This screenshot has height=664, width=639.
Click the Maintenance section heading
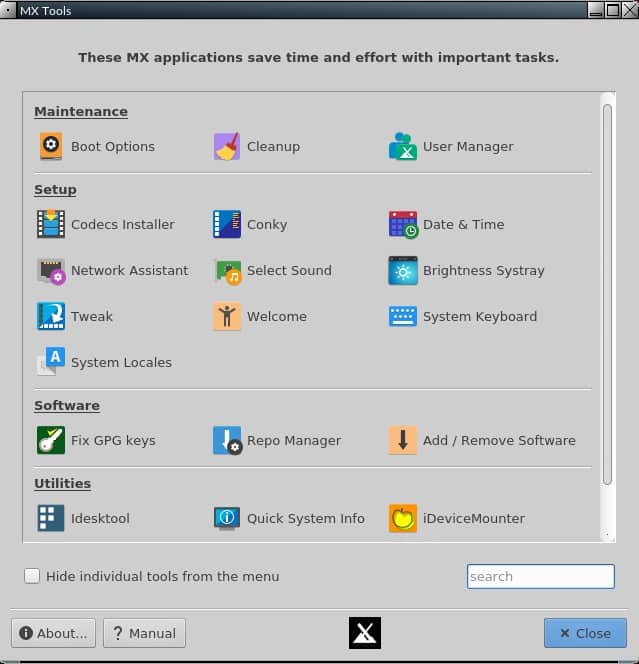[x=81, y=111]
